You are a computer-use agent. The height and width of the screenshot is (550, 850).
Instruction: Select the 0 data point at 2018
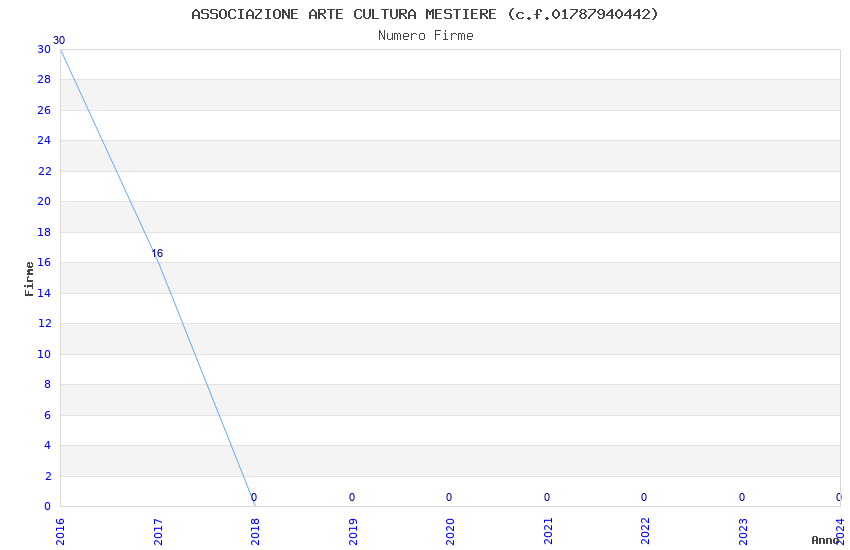(x=254, y=497)
